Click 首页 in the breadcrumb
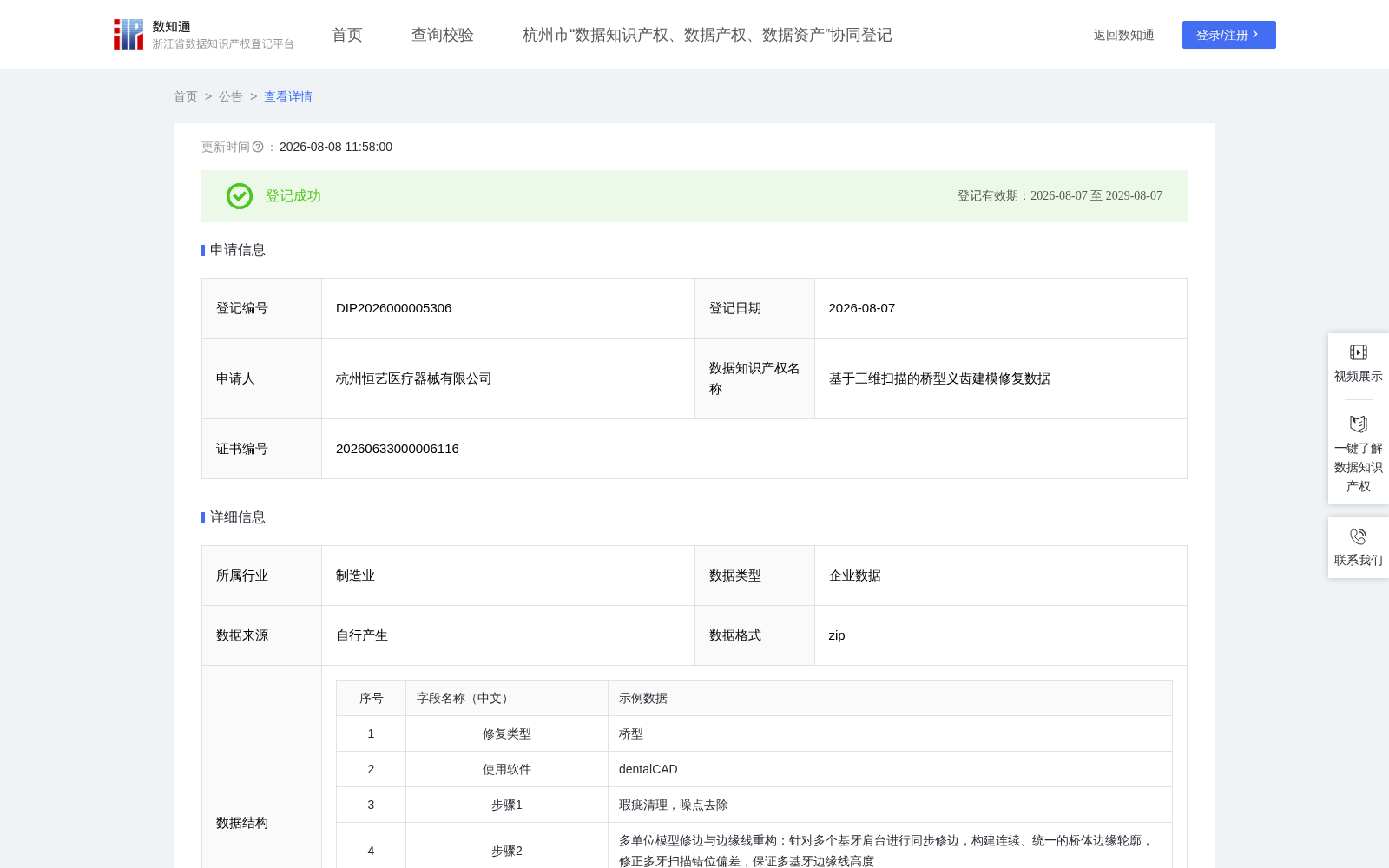The image size is (1389, 868). point(186,96)
